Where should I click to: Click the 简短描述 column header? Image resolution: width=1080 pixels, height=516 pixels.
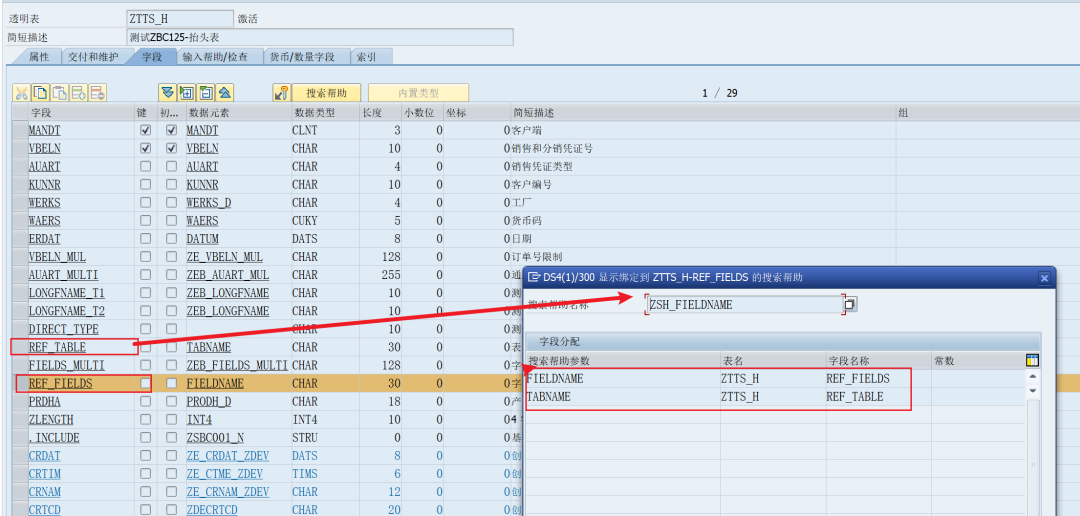tap(703, 112)
